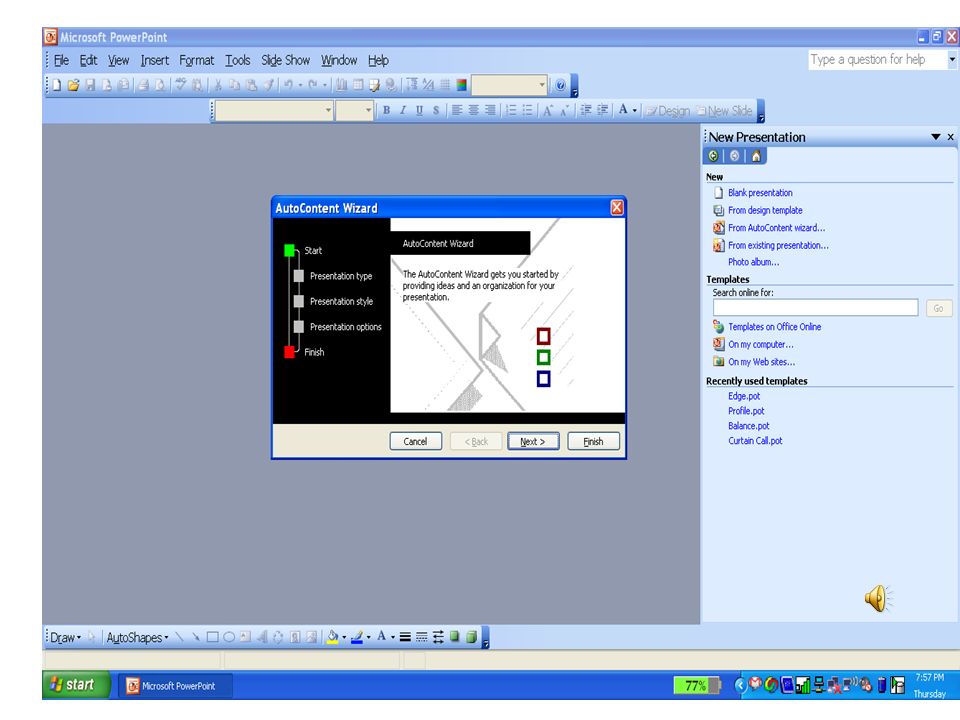Click the Format Painter brush icon
Viewport: 960px width, 720px height.
(268, 85)
